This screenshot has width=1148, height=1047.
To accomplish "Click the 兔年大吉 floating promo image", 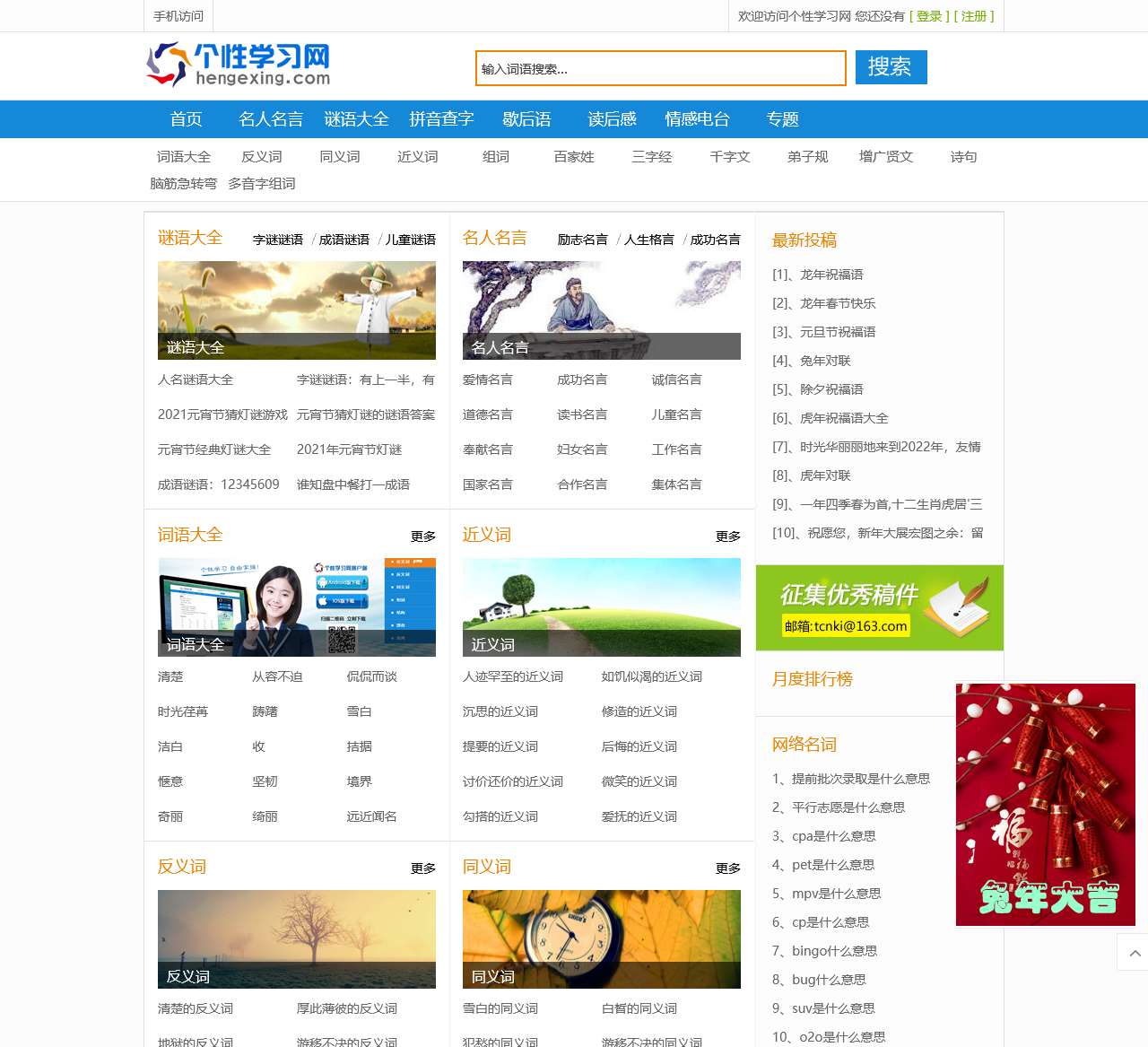I will (x=1046, y=803).
